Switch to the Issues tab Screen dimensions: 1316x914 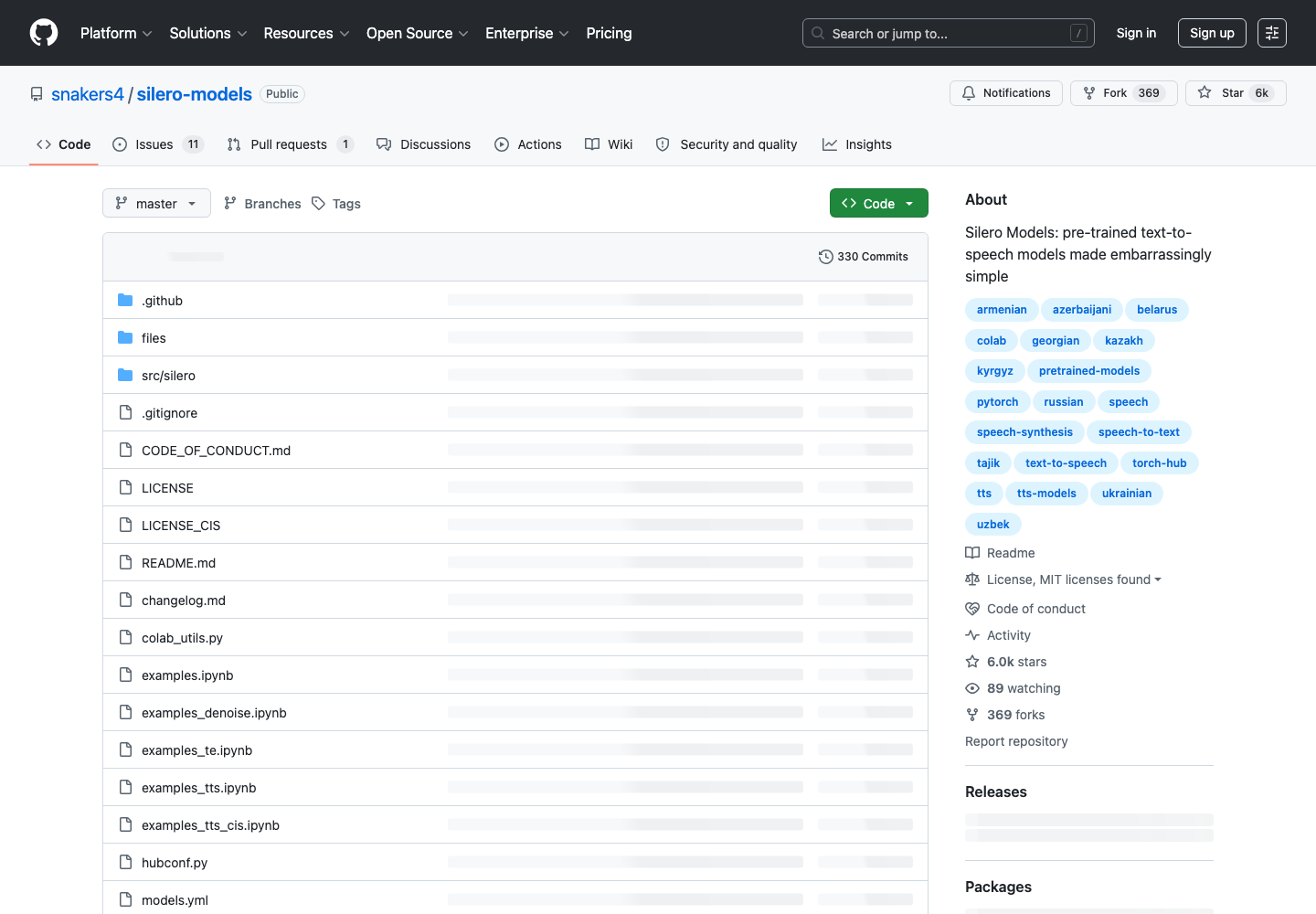coord(158,144)
